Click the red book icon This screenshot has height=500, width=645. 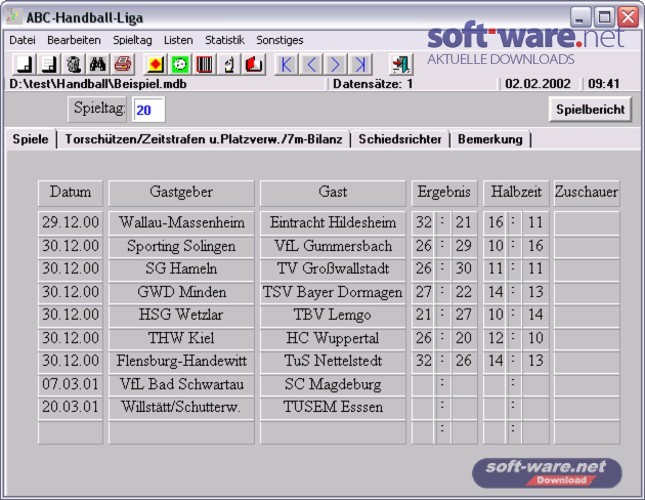tap(254, 64)
